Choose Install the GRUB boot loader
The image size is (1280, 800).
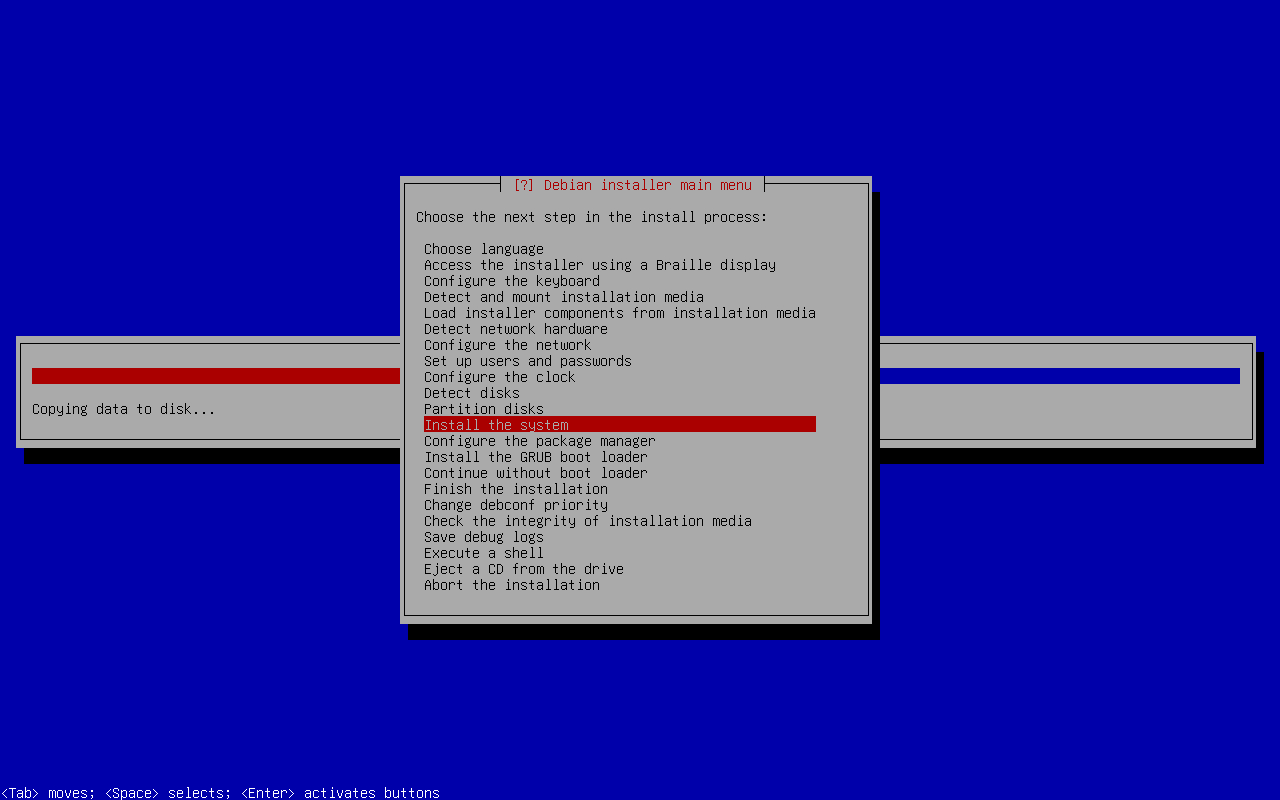tap(535, 457)
